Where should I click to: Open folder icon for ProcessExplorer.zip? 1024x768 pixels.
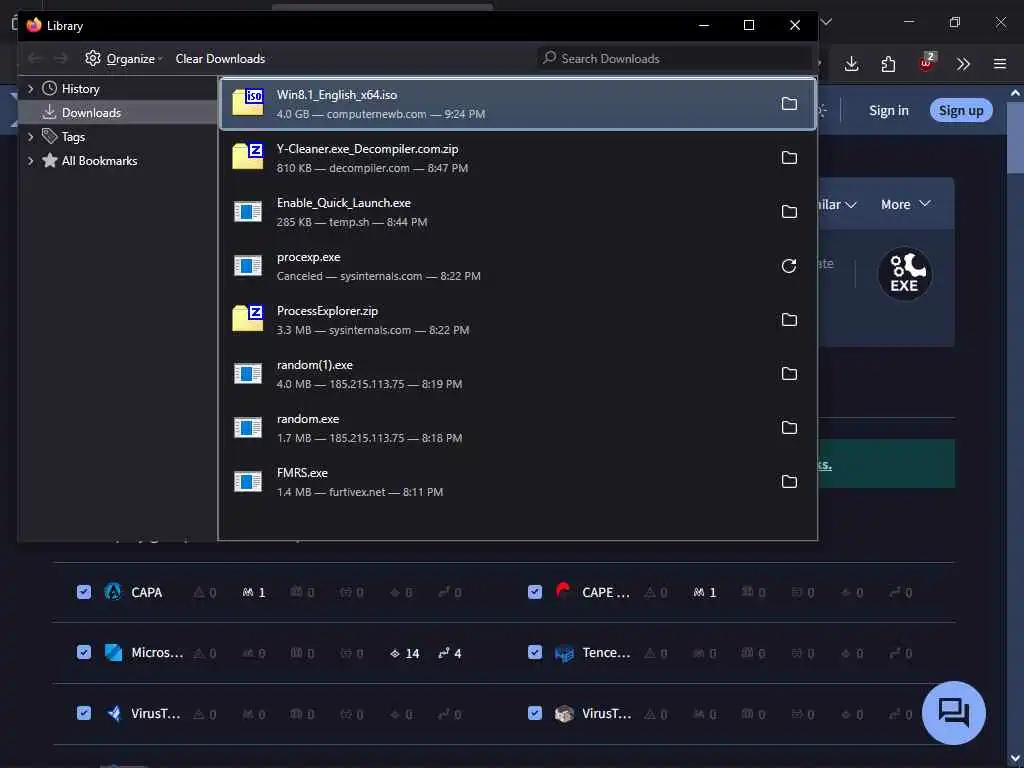click(789, 320)
